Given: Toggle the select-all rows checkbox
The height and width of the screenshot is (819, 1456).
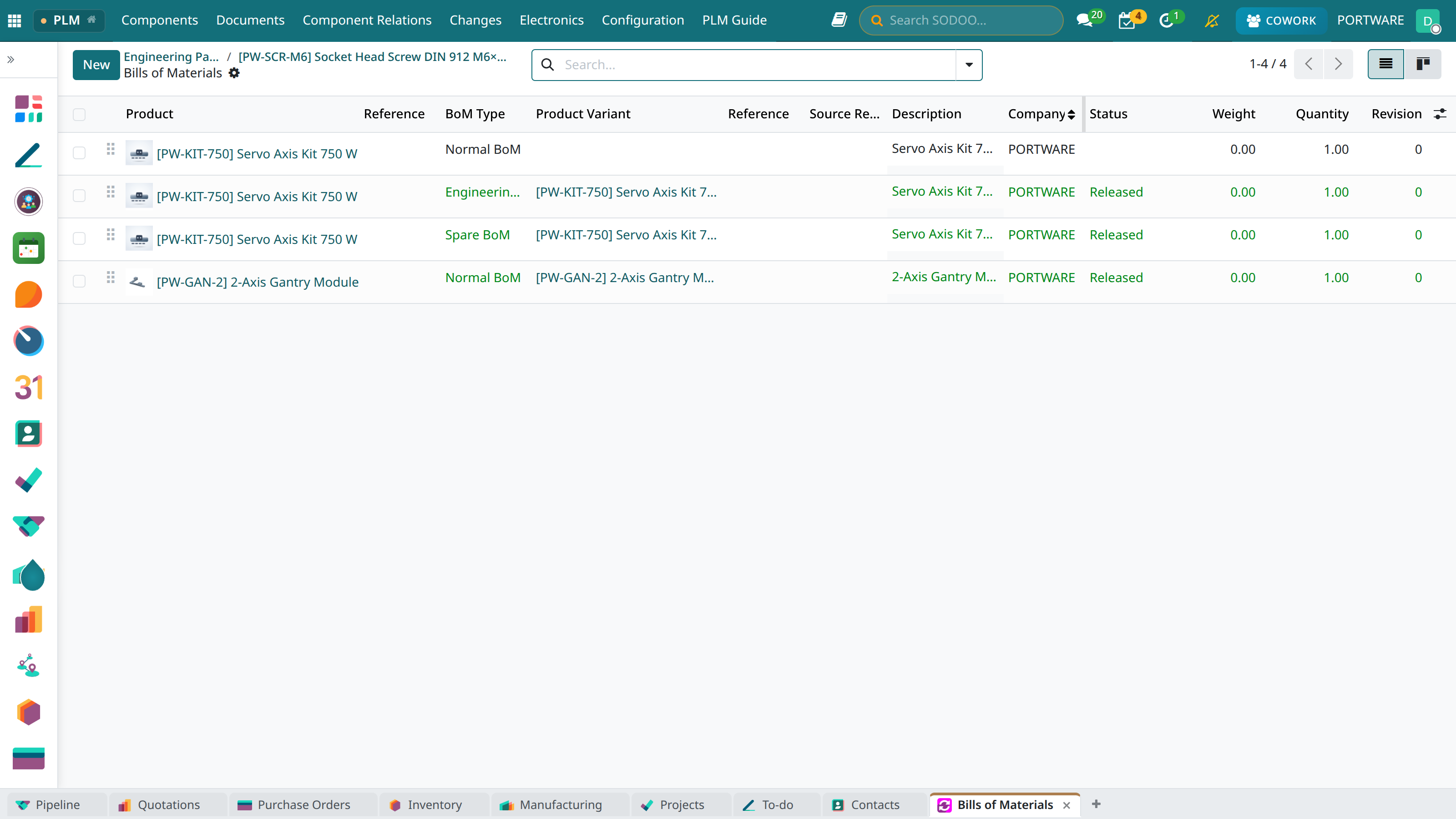Looking at the screenshot, I should point(79,114).
